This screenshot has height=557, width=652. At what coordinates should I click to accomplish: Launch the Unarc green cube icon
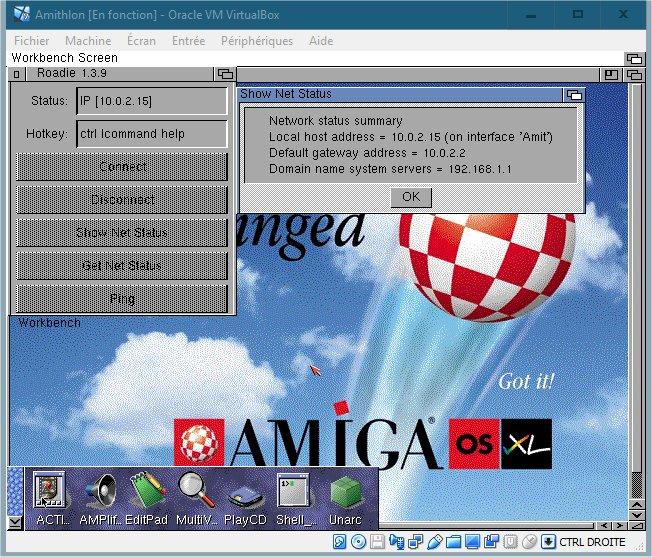345,492
